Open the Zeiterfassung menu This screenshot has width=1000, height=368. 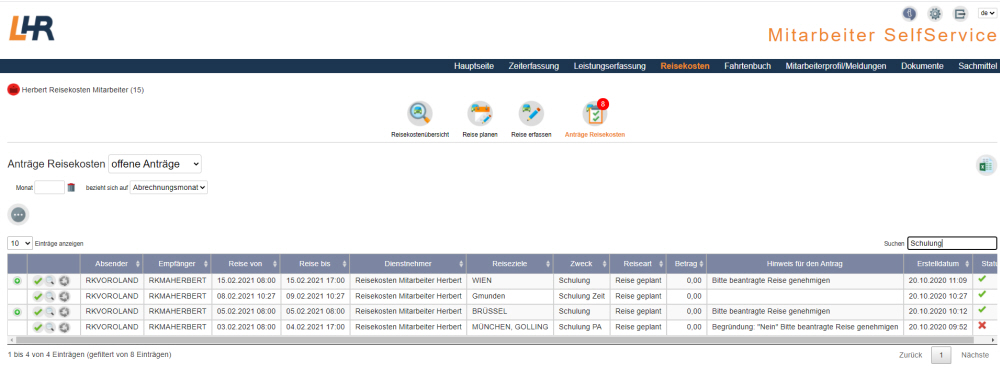[534, 66]
